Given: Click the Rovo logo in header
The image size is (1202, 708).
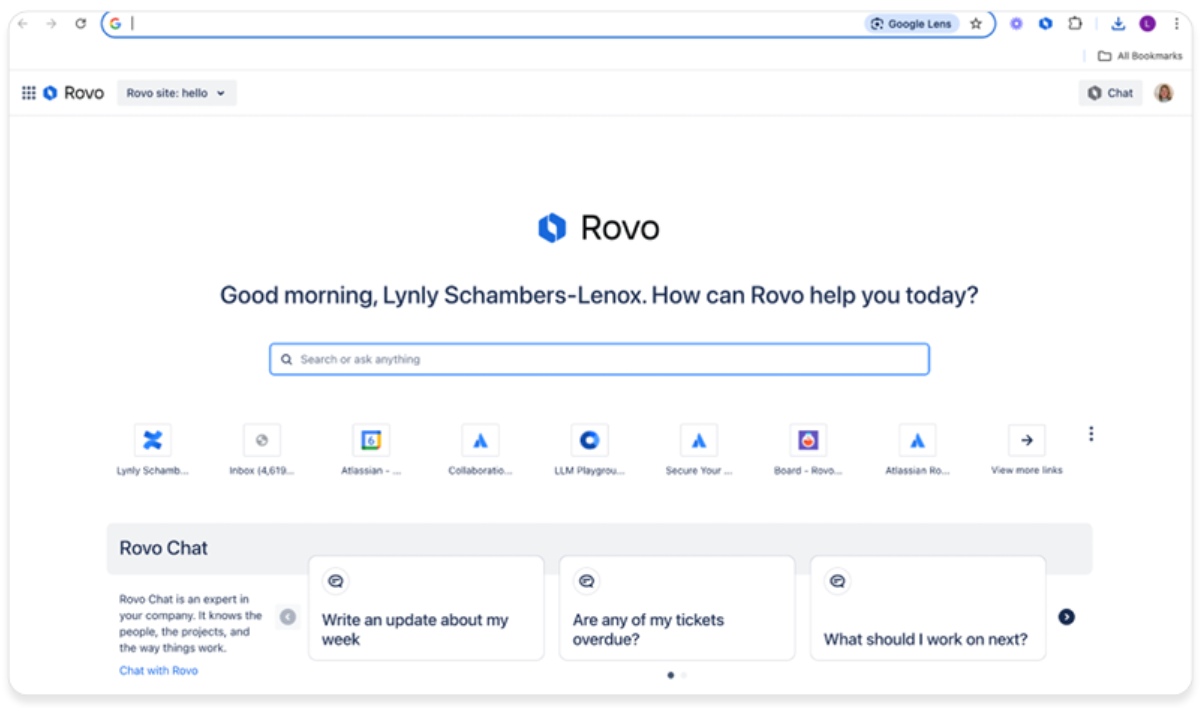Looking at the screenshot, I should pyautogui.click(x=74, y=93).
